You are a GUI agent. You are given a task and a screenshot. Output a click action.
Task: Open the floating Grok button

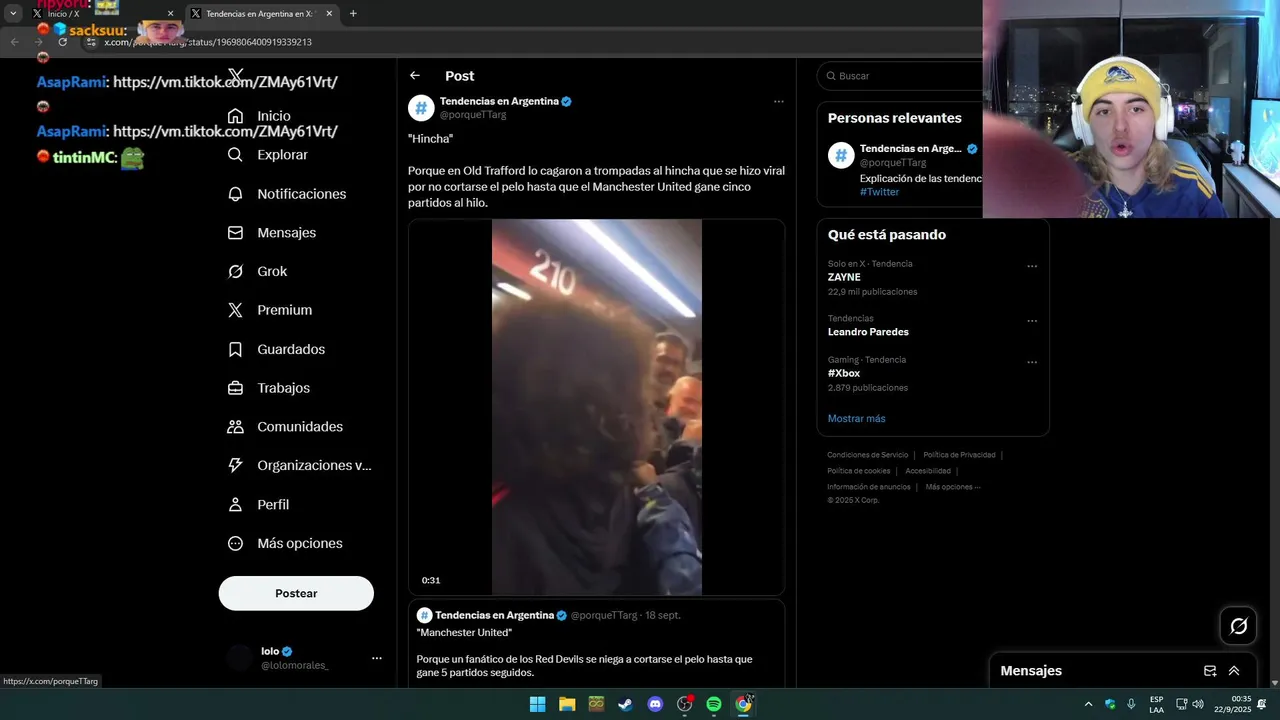coord(1238,626)
